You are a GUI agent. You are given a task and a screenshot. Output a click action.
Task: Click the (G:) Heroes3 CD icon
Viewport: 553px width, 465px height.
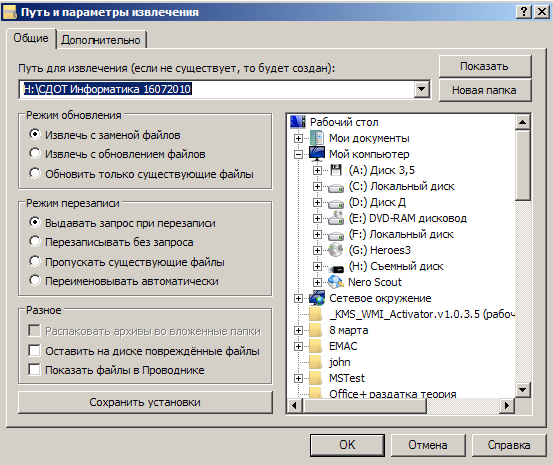coord(335,250)
